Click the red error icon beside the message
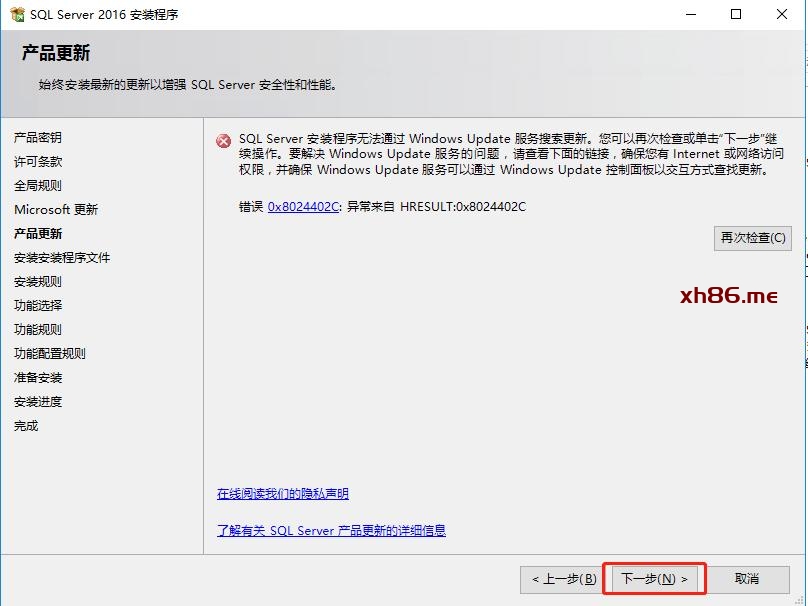This screenshot has width=808, height=606. coord(224,141)
